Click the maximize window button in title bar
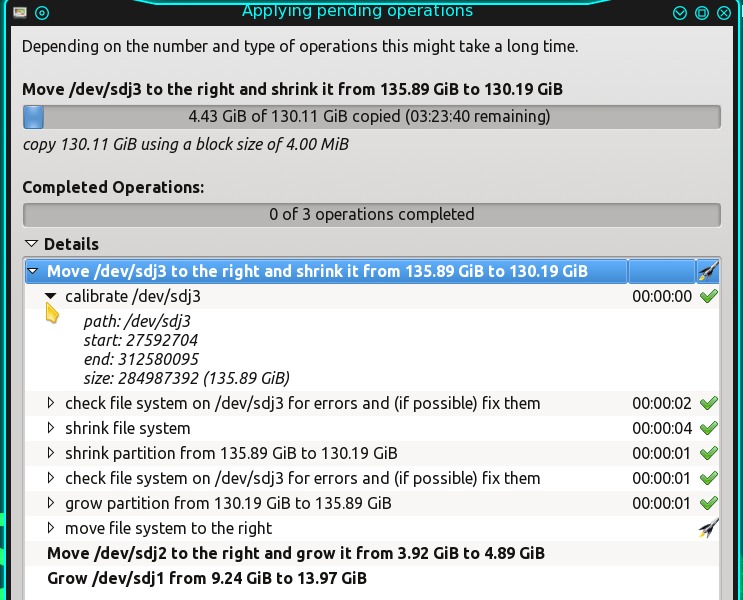The image size is (743, 600). pyautogui.click(x=702, y=13)
